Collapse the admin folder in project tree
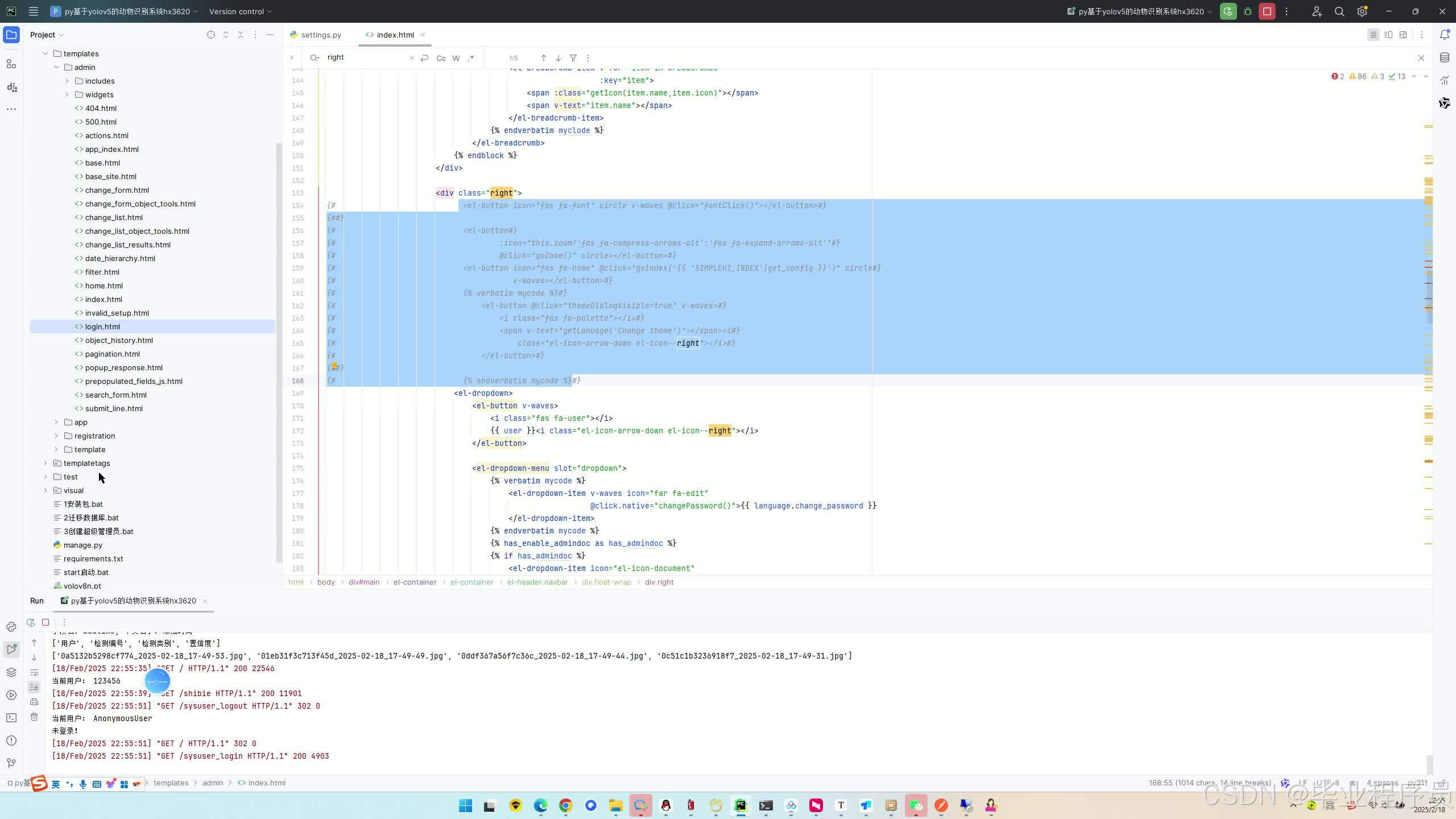 click(x=56, y=67)
